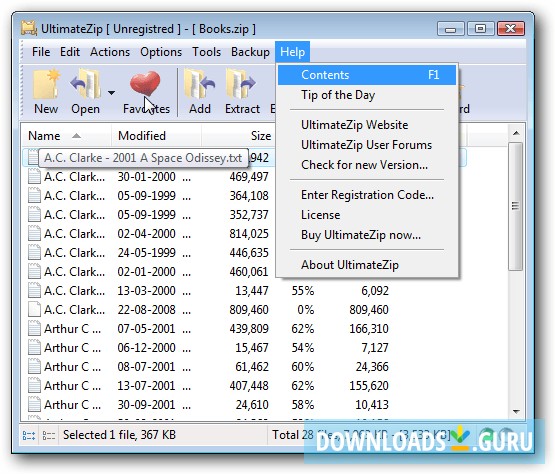Open the Options menu
This screenshot has height=474, width=555.
click(x=161, y=52)
